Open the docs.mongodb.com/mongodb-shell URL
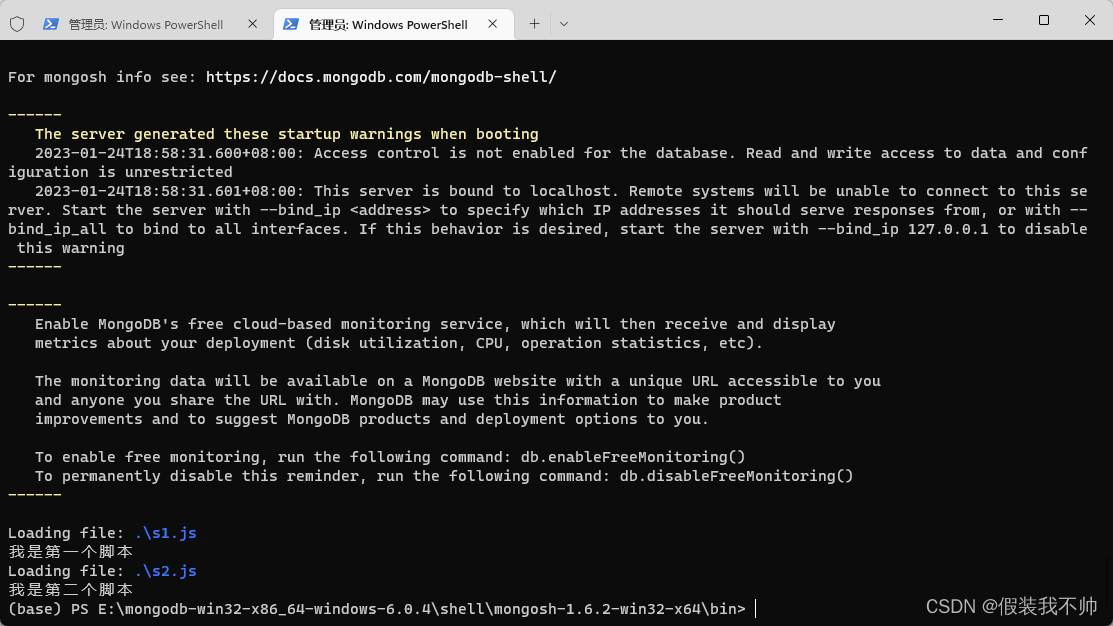Image resolution: width=1113 pixels, height=626 pixels. click(x=381, y=77)
